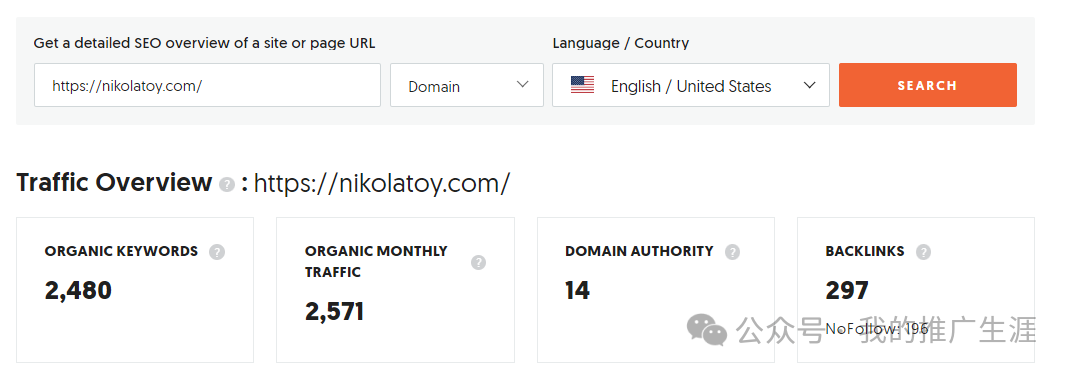1070x373 pixels.
Task: Click the Organic Keywords value 2,480
Action: click(x=78, y=290)
